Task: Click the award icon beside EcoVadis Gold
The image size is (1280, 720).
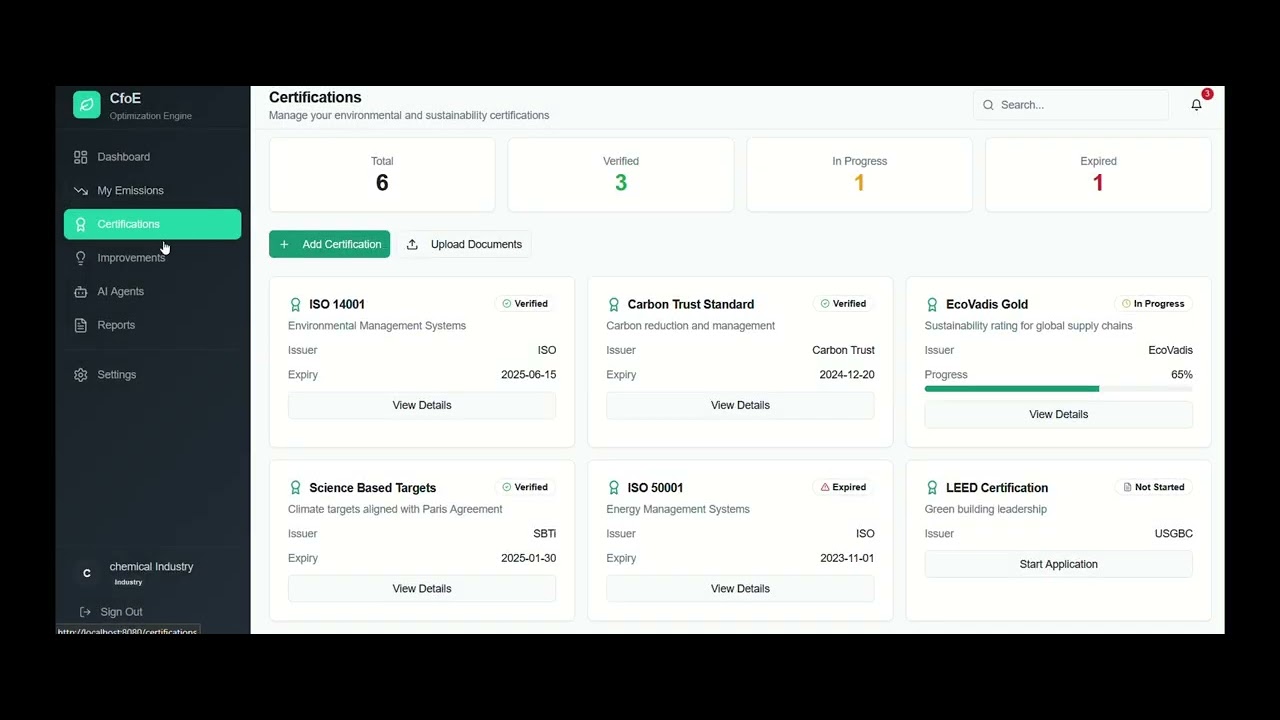Action: tap(932, 304)
